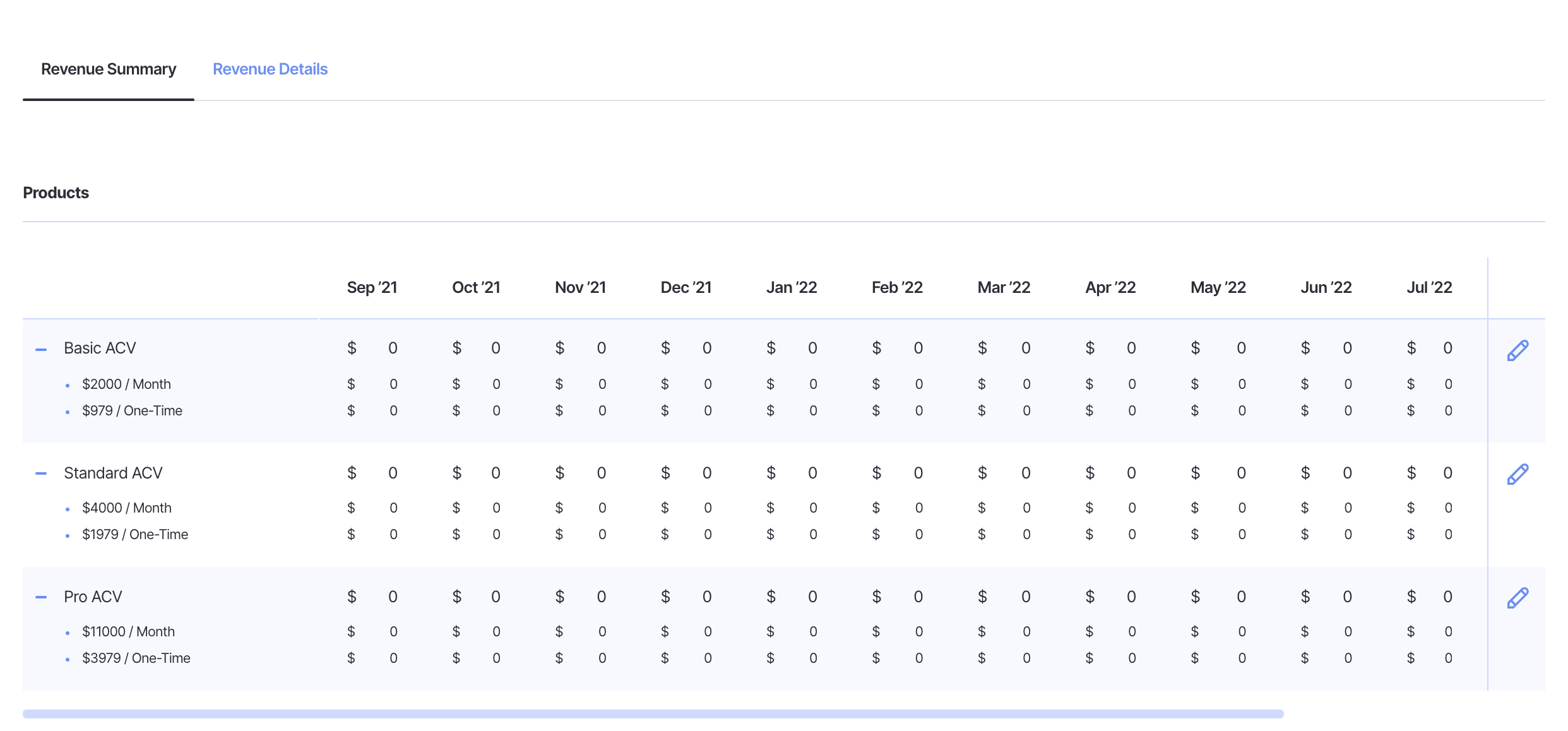1568x731 pixels.
Task: Select the $11000 / Month price line
Action: (128, 631)
